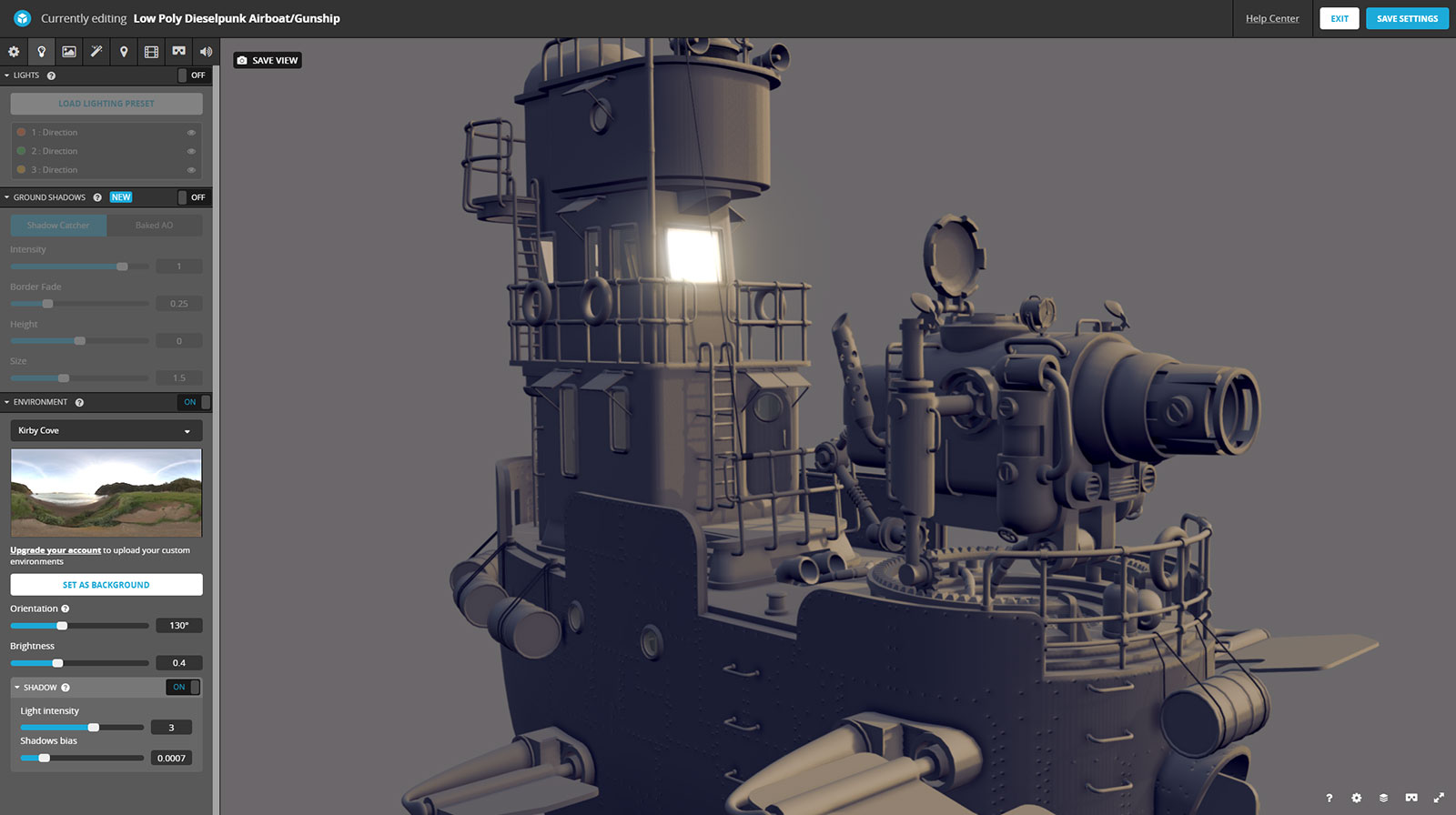
Task: Open the Materials tab with the image icon
Action: tap(68, 52)
